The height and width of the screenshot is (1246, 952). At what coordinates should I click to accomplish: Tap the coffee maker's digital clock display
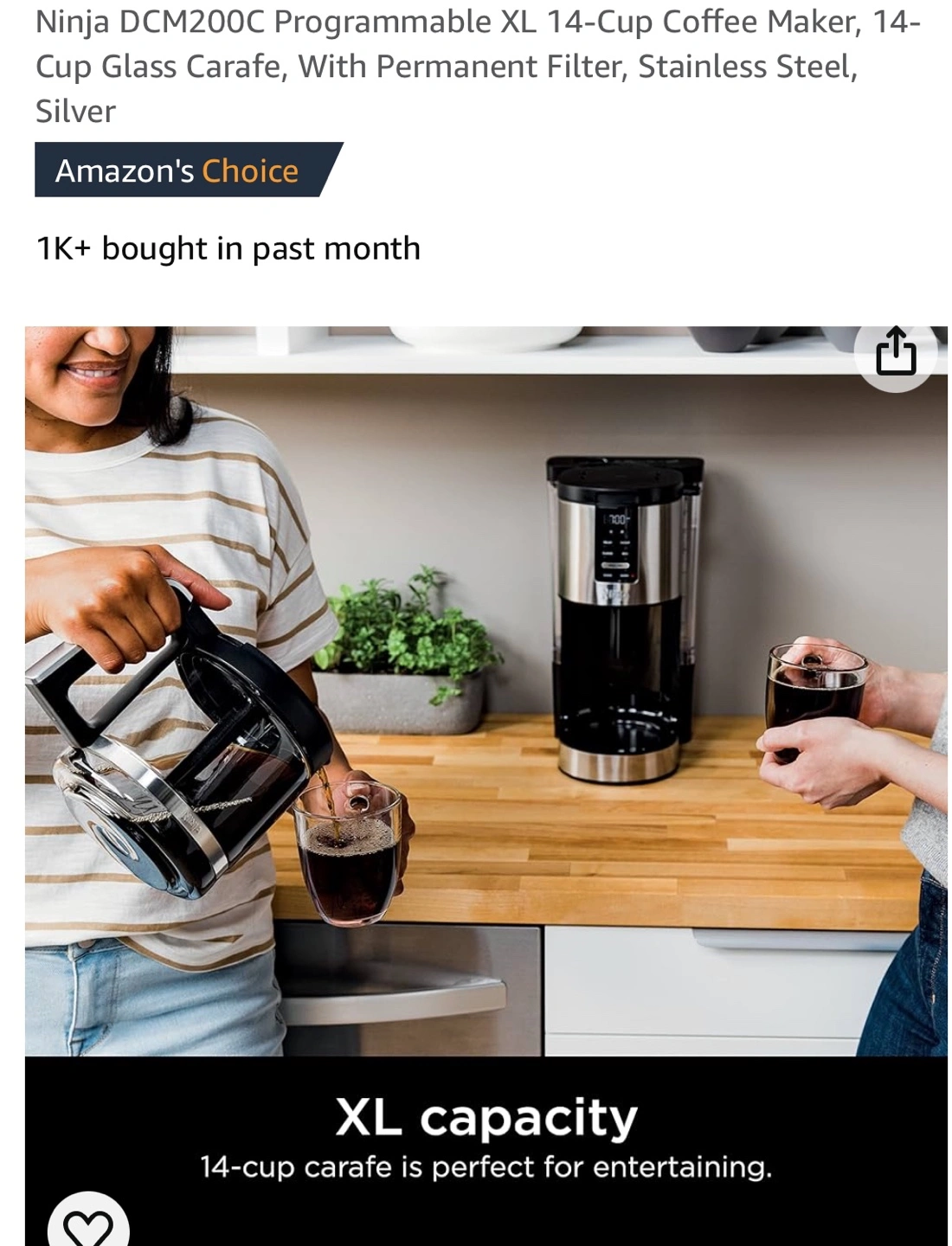click(616, 519)
